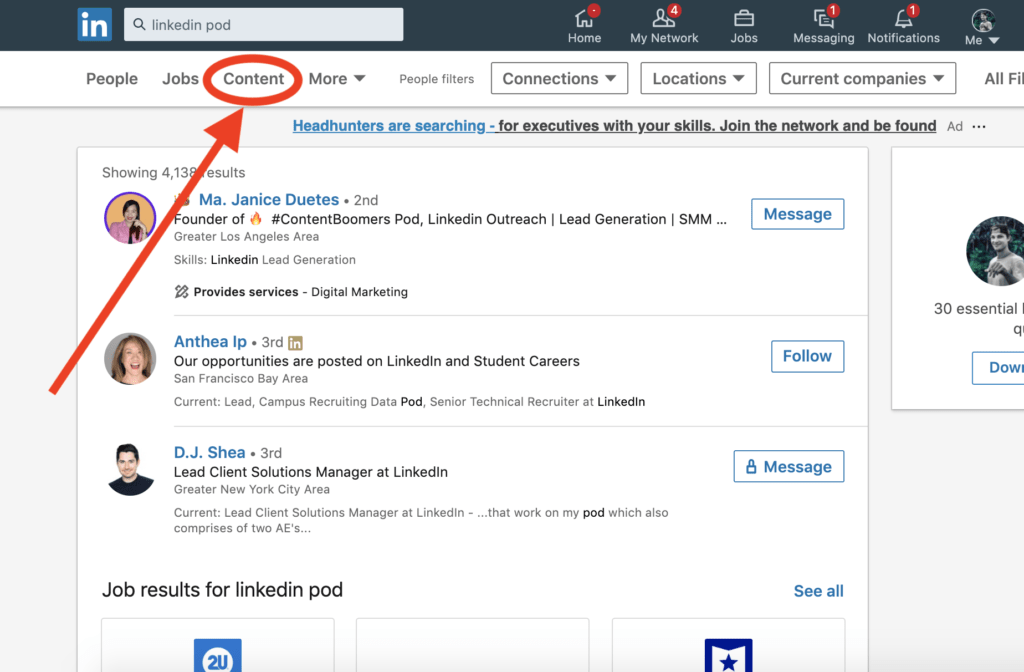Viewport: 1024px width, 672px height.
Task: Switch to the People tab
Action: (x=112, y=79)
